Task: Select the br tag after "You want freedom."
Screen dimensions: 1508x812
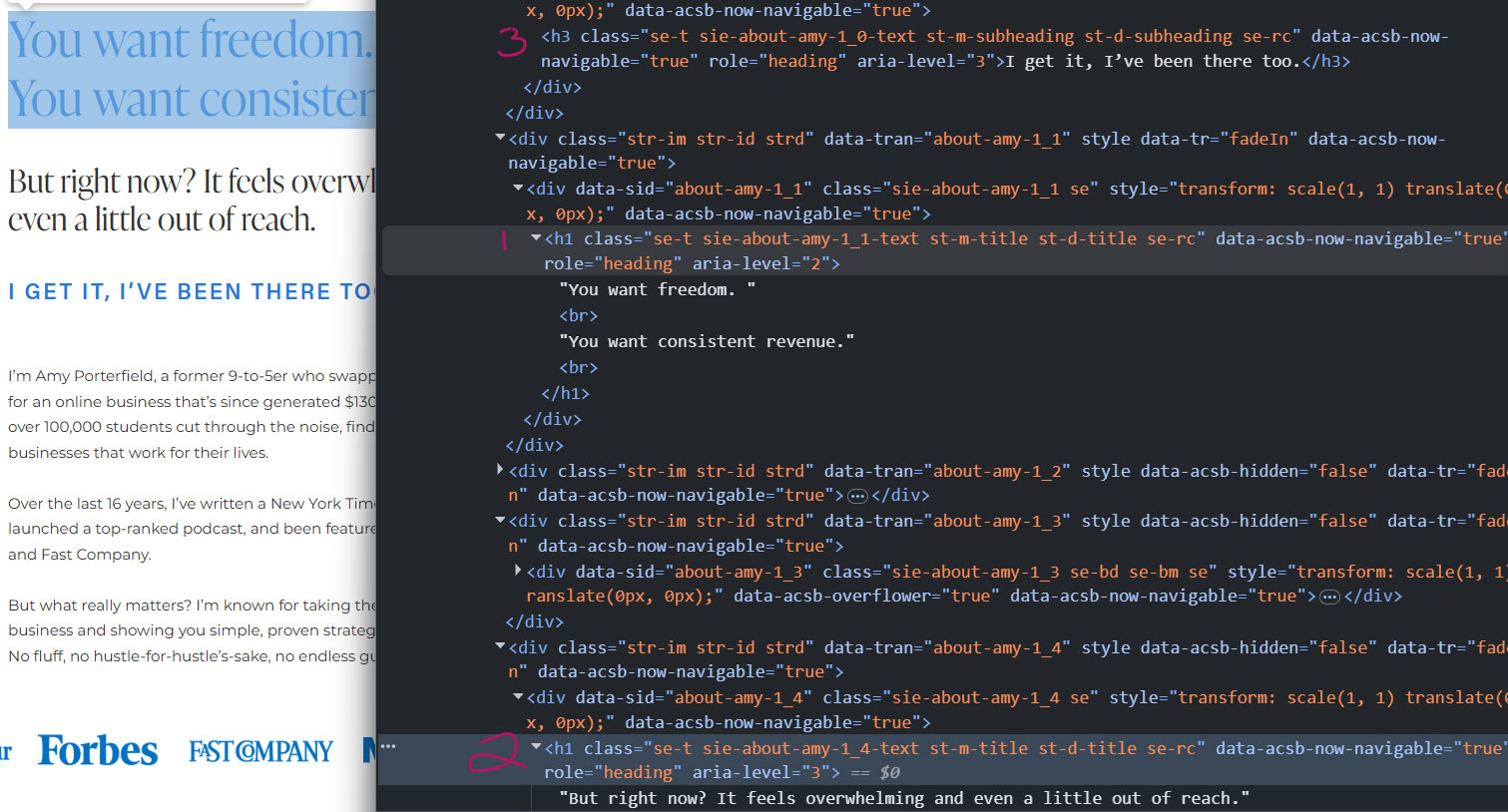Action: click(579, 315)
